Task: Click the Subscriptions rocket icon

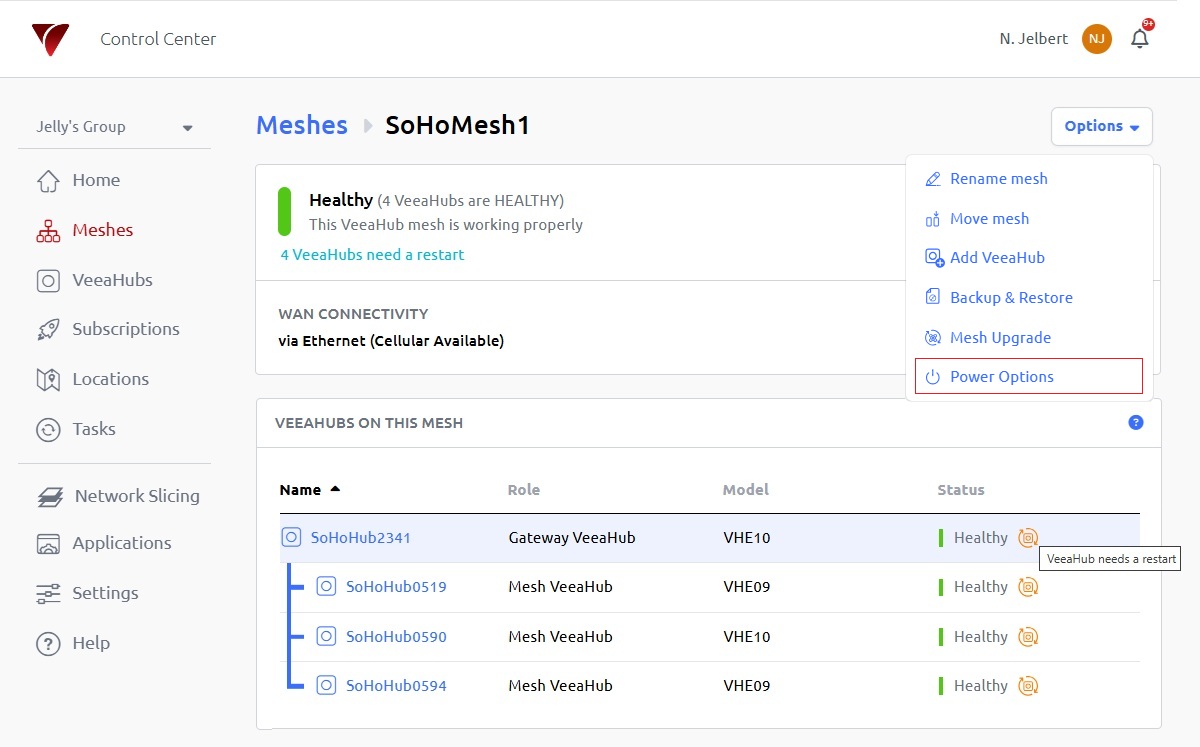Action: 48,330
